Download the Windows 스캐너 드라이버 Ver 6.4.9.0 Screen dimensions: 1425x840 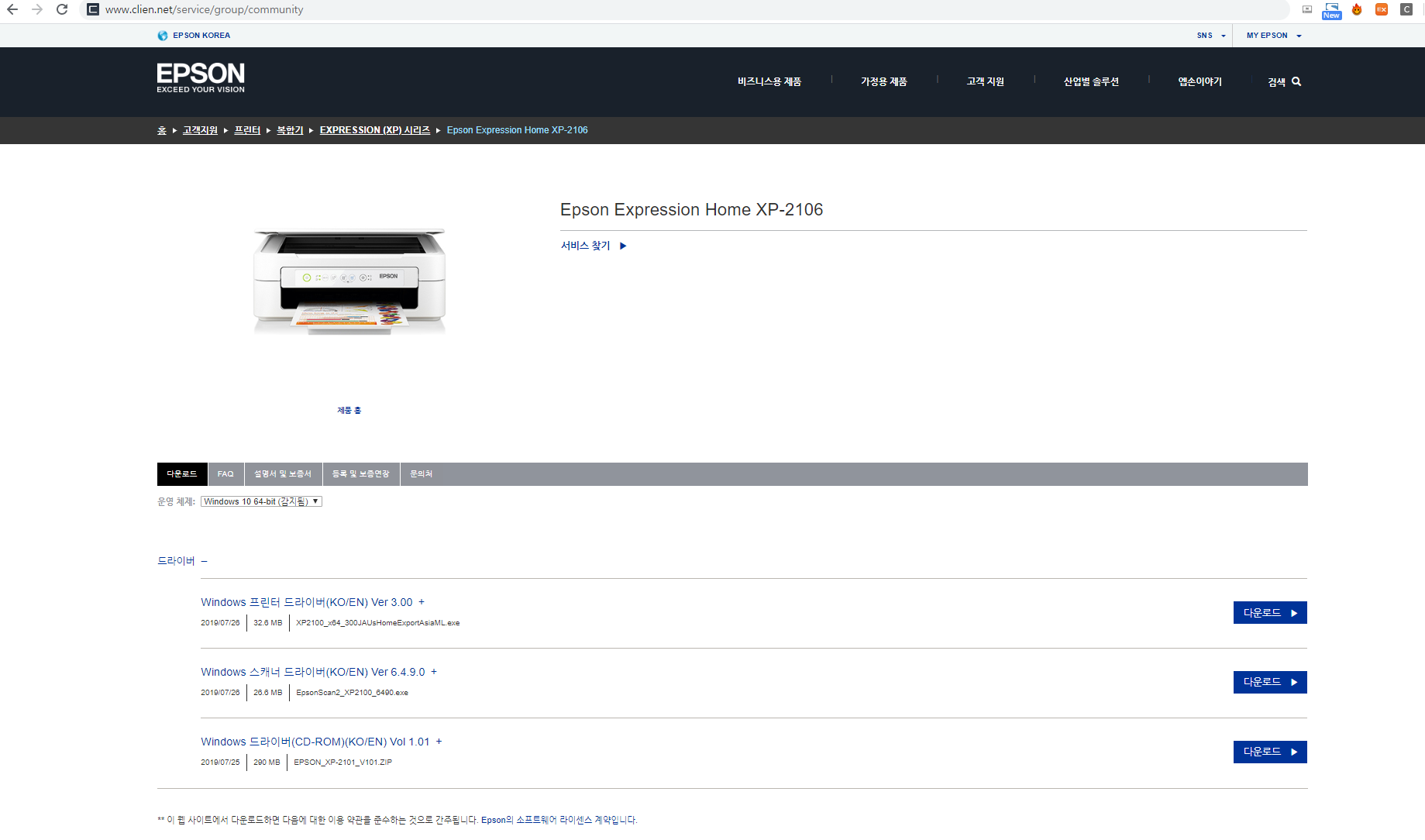1270,682
